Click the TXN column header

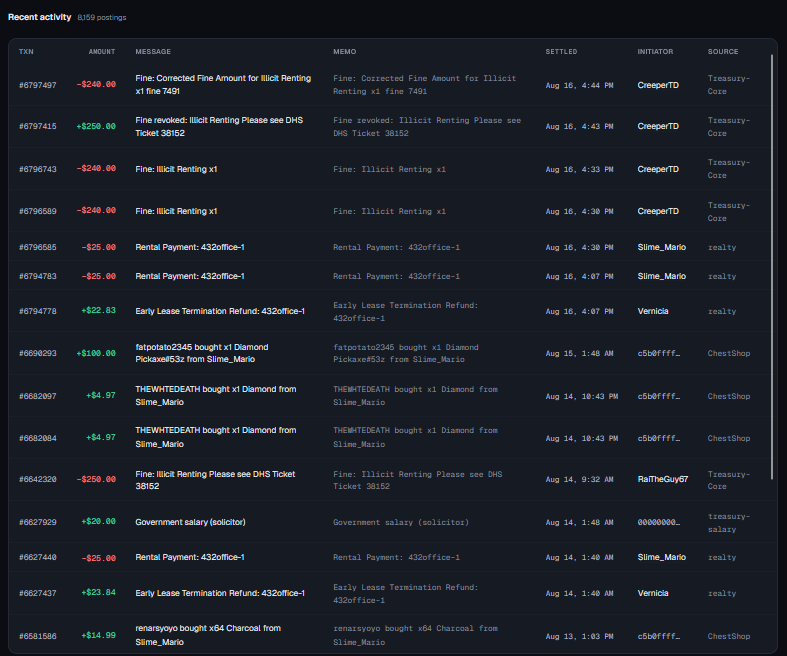pyautogui.click(x=26, y=52)
